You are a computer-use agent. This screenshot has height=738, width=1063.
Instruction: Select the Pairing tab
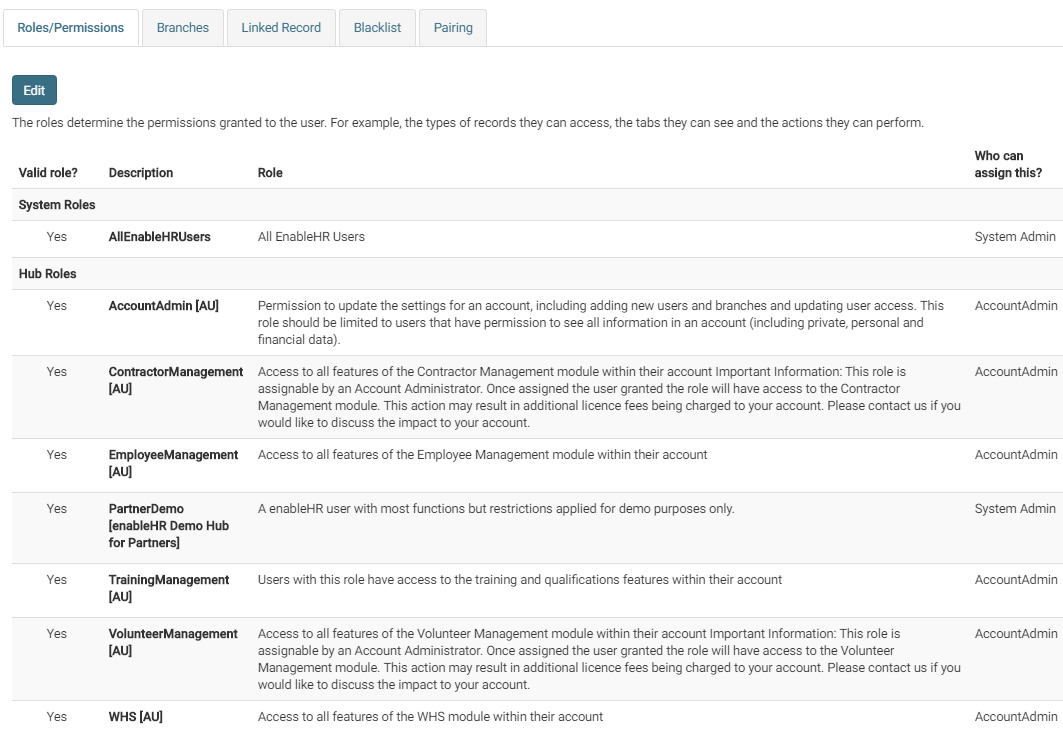click(x=453, y=28)
